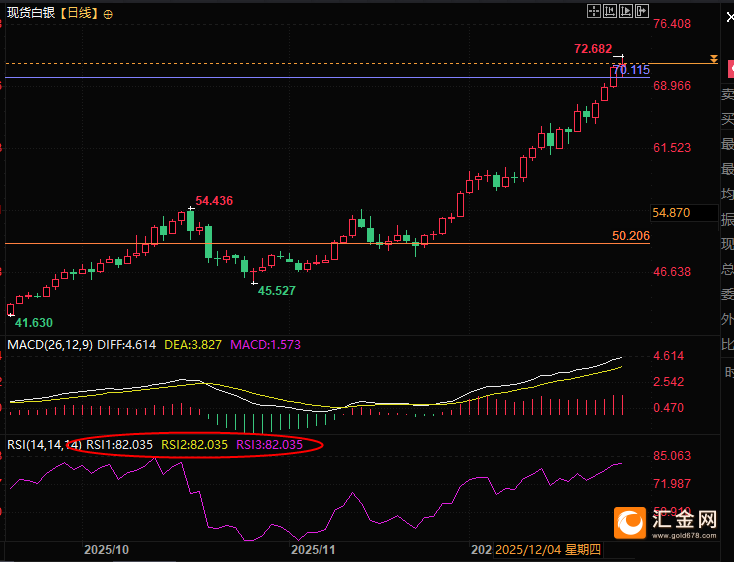Image resolution: width=734 pixels, height=562 pixels.
Task: Click the 61.523 axis value
Action: coord(672,148)
